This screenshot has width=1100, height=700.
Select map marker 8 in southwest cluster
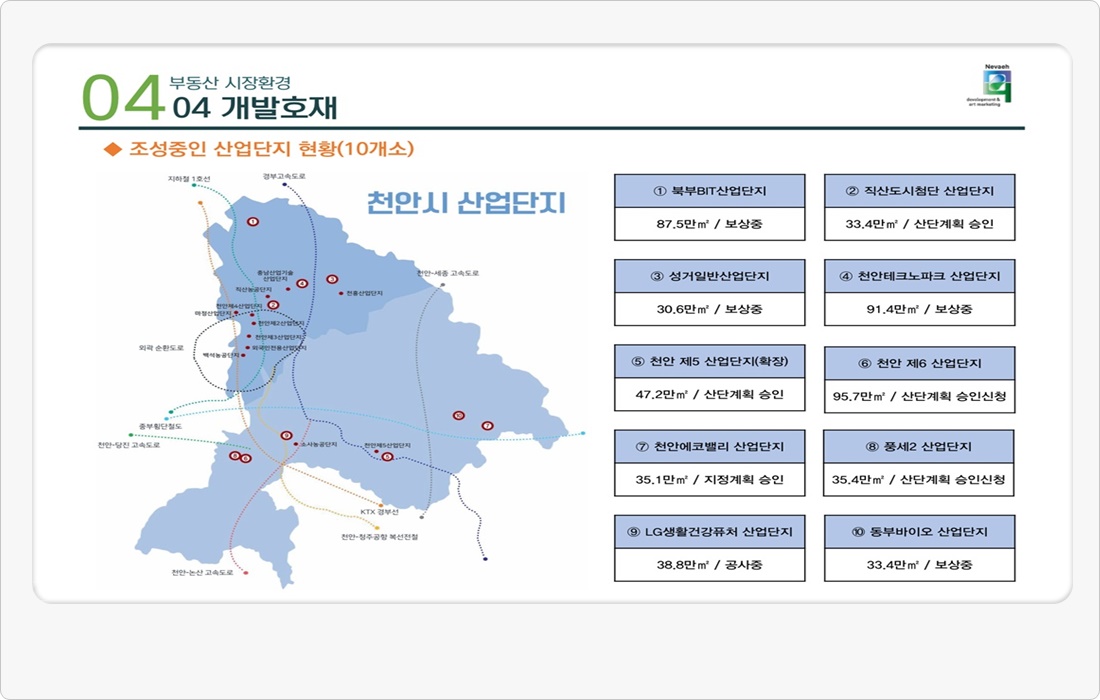(x=235, y=455)
